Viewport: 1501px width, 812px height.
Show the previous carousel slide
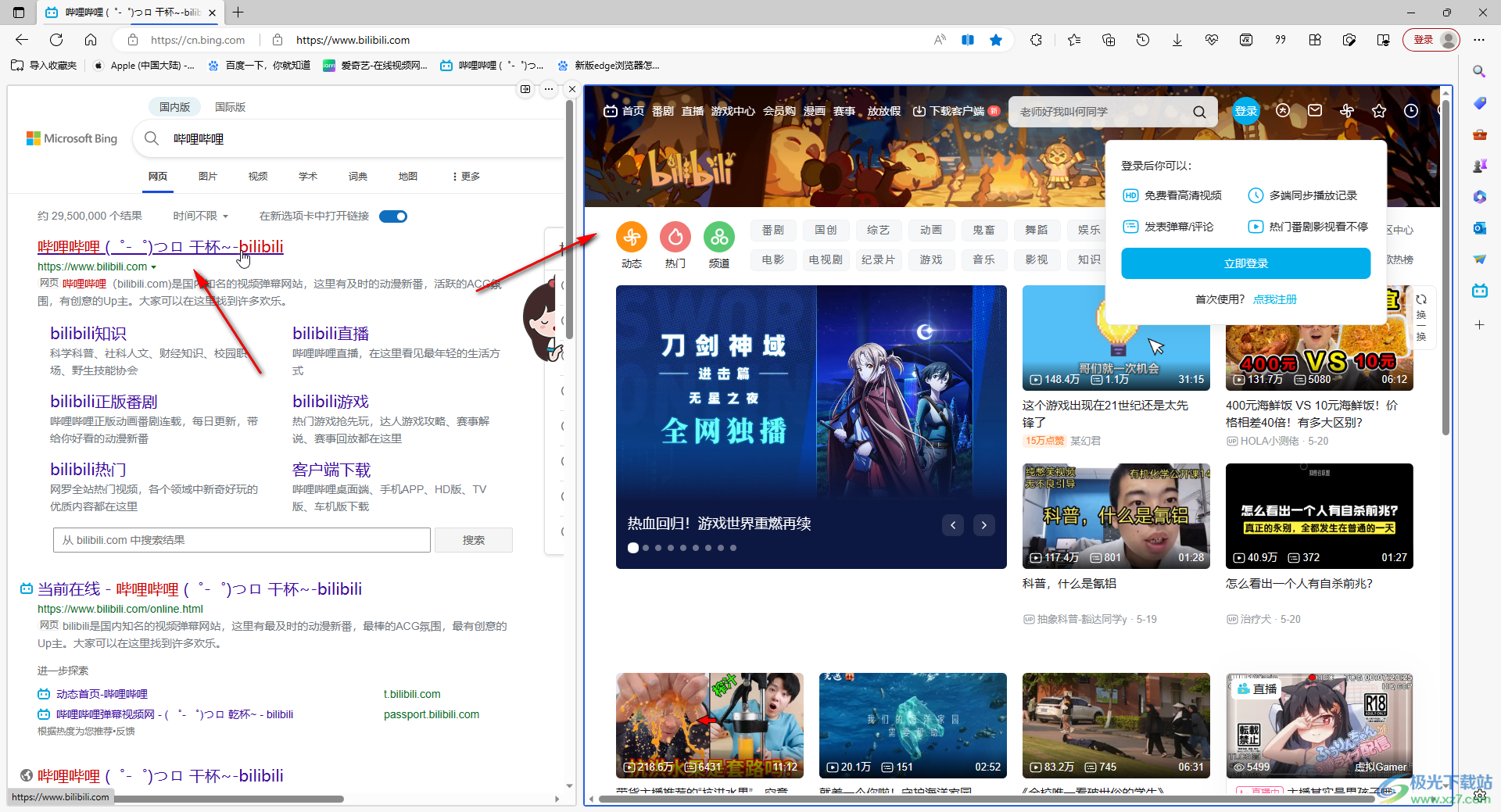pos(953,525)
